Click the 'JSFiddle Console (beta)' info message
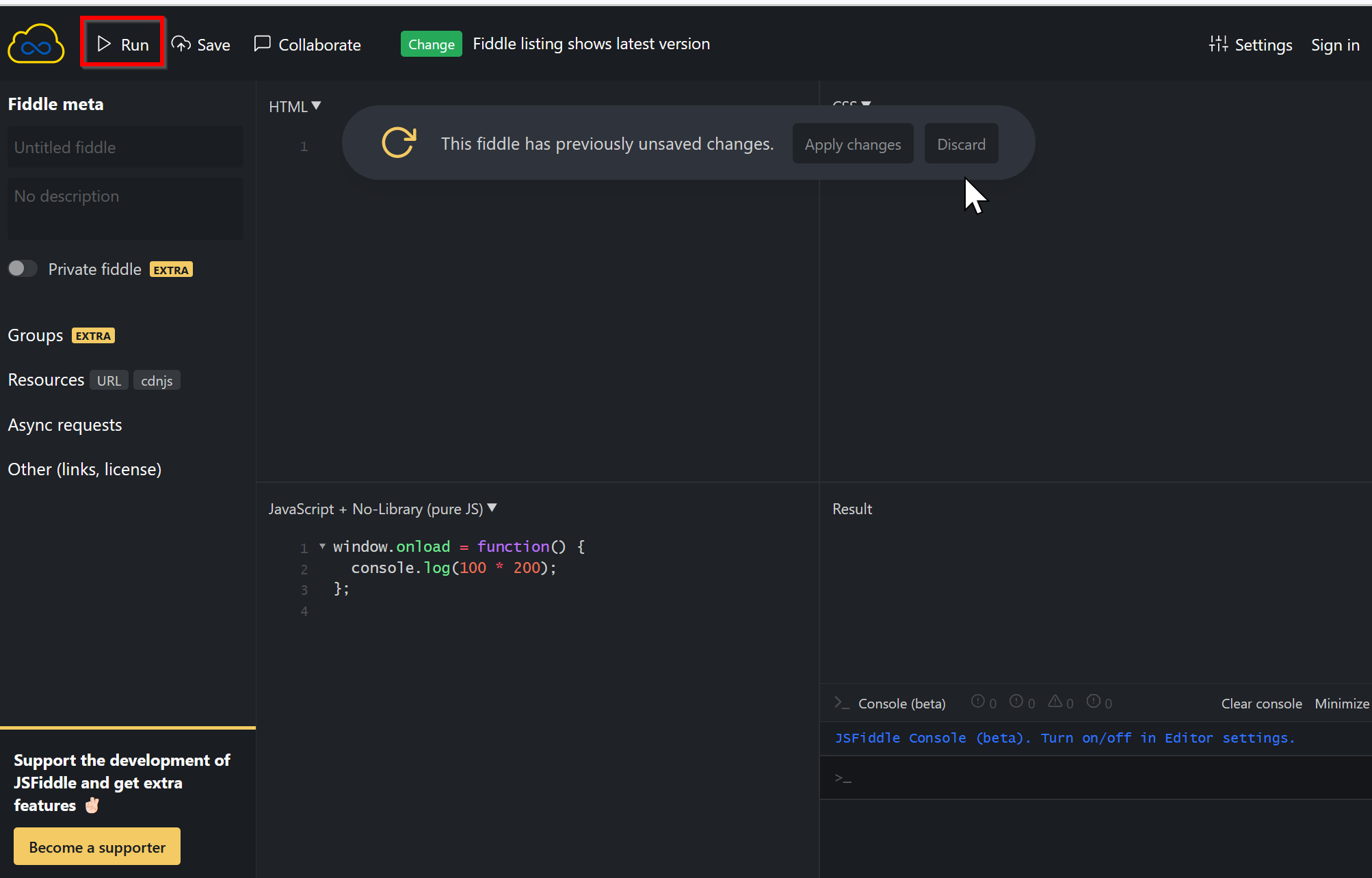This screenshot has height=878, width=1372. [1065, 738]
